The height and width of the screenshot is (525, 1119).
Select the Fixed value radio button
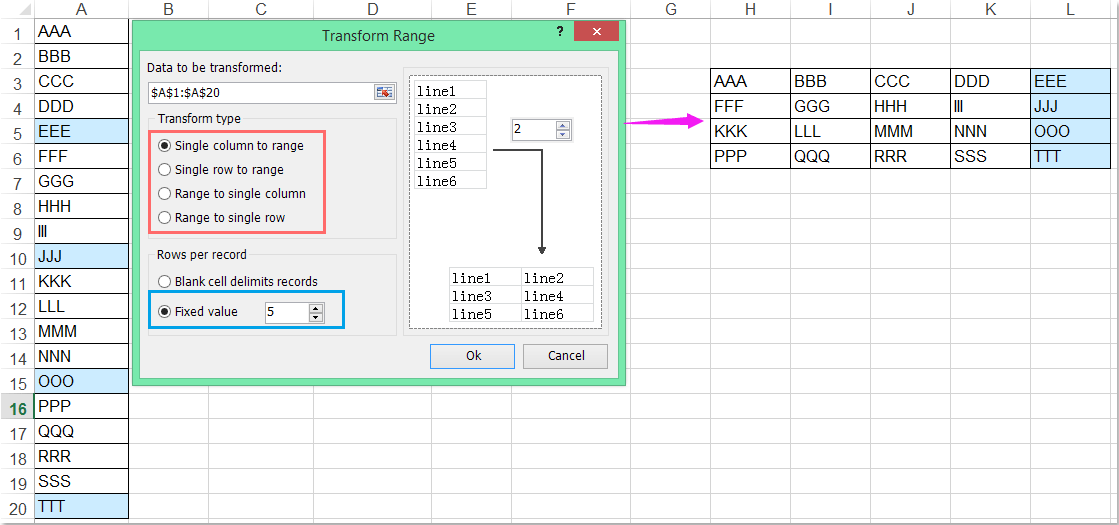pyautogui.click(x=165, y=312)
